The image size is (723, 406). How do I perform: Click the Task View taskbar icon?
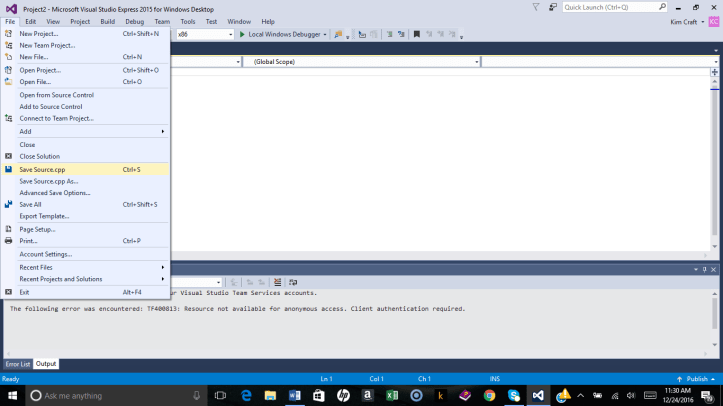point(220,395)
